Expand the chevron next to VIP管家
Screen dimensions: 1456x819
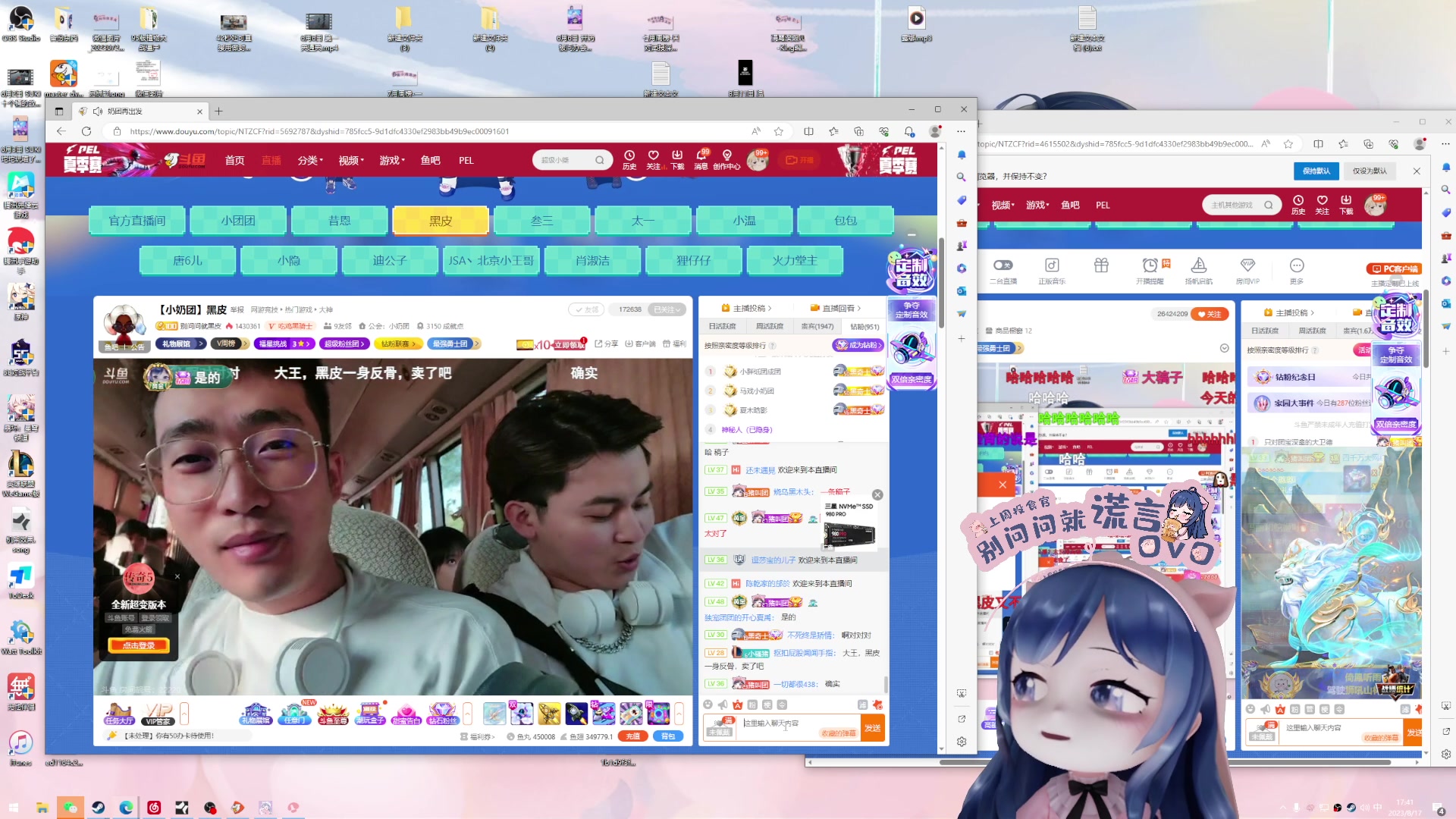pos(183,713)
